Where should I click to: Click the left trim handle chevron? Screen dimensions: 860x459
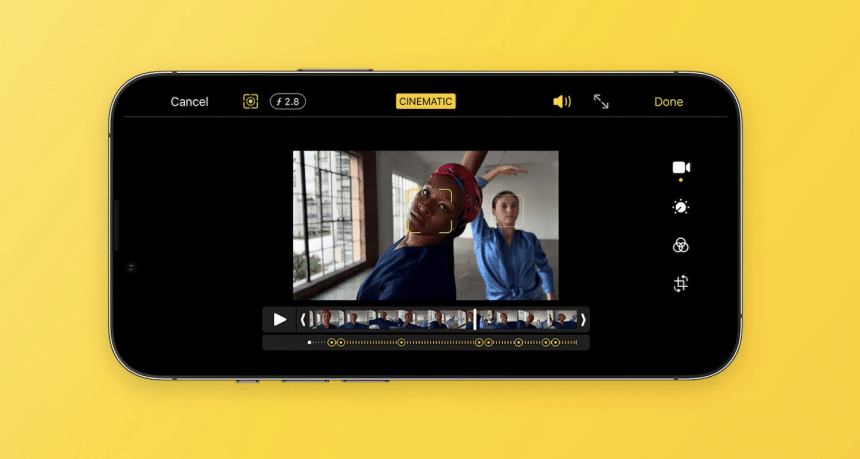[303, 320]
